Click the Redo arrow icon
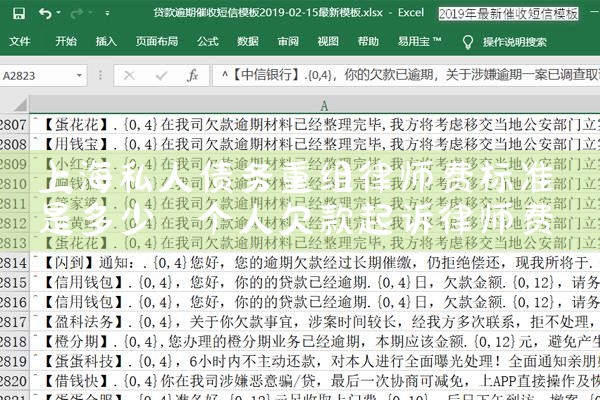Image resolution: width=600 pixels, height=400 pixels. pyautogui.click(x=77, y=14)
